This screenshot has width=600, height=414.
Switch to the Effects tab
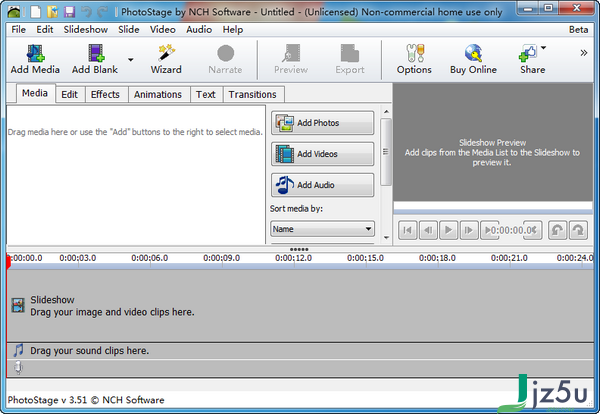tap(105, 95)
